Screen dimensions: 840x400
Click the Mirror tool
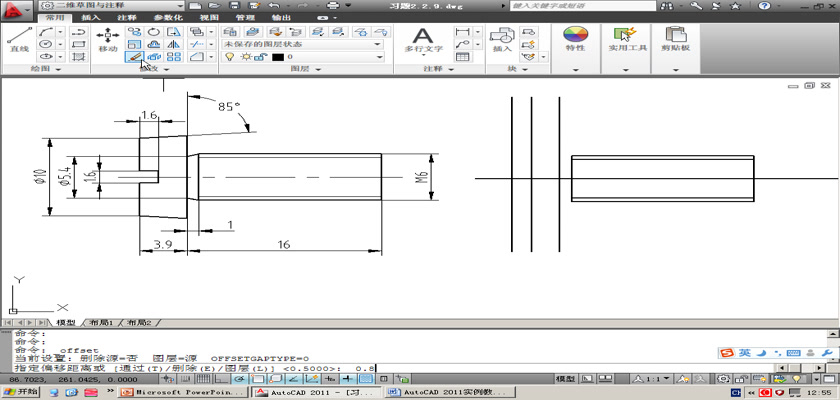(174, 44)
